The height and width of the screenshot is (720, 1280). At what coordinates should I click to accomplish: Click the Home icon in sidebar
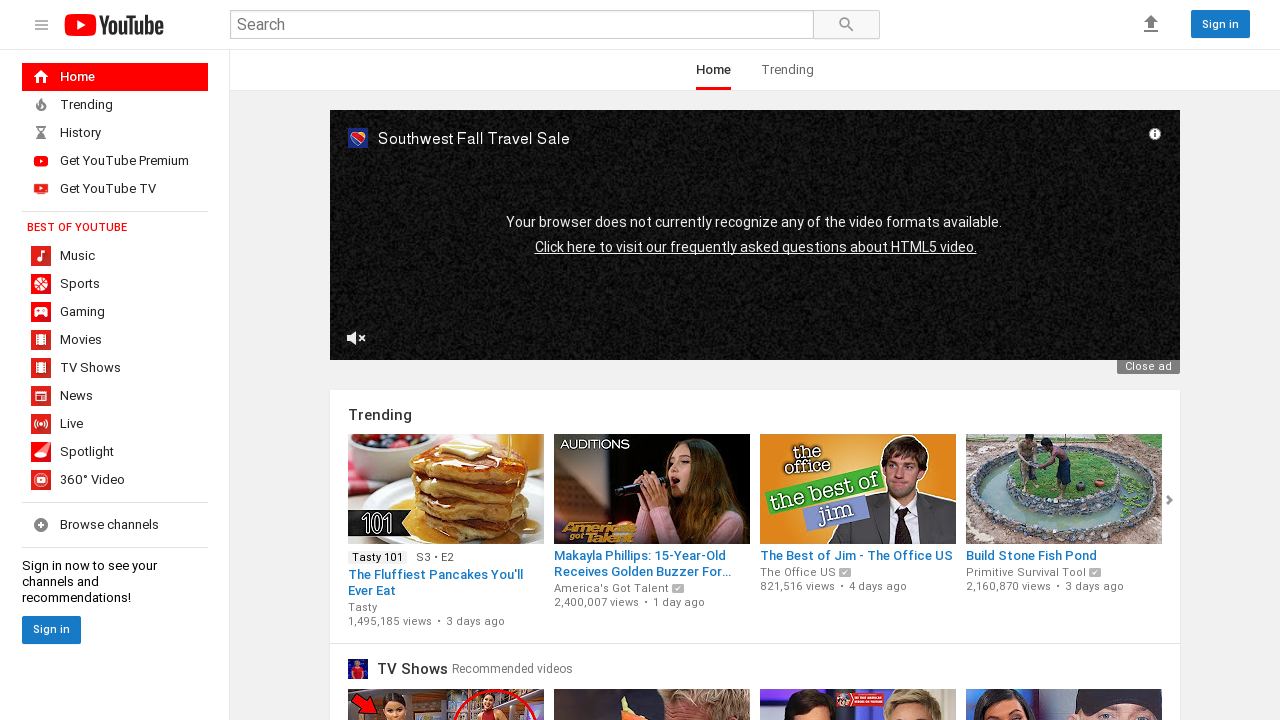(x=41, y=77)
